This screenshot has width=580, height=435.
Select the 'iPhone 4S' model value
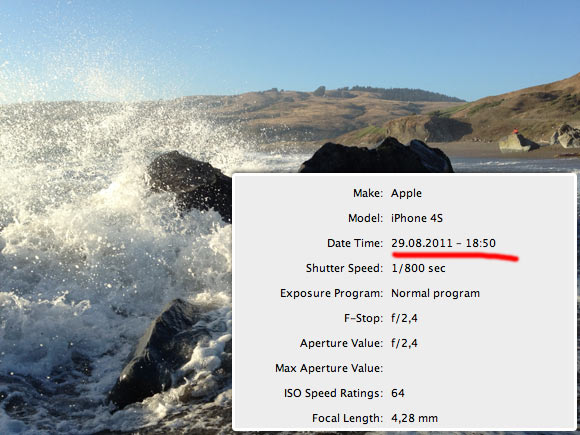tap(417, 218)
